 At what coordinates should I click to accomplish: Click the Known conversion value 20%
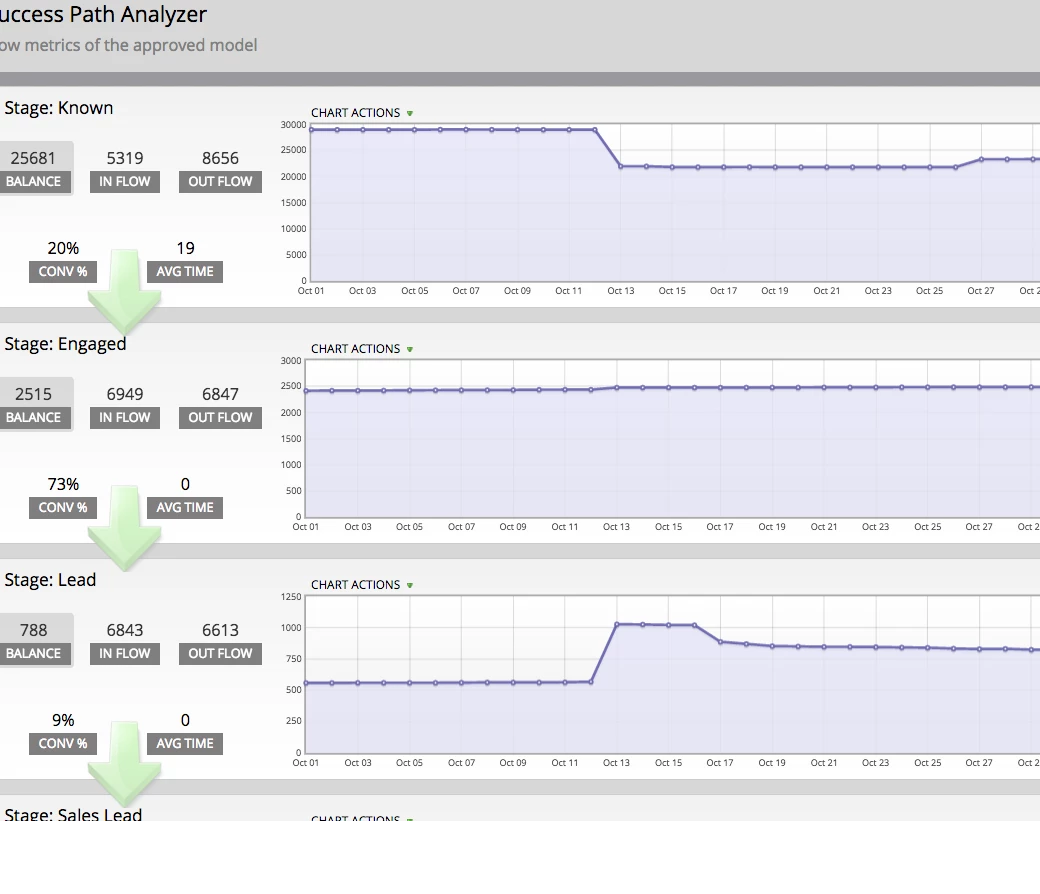coord(63,249)
